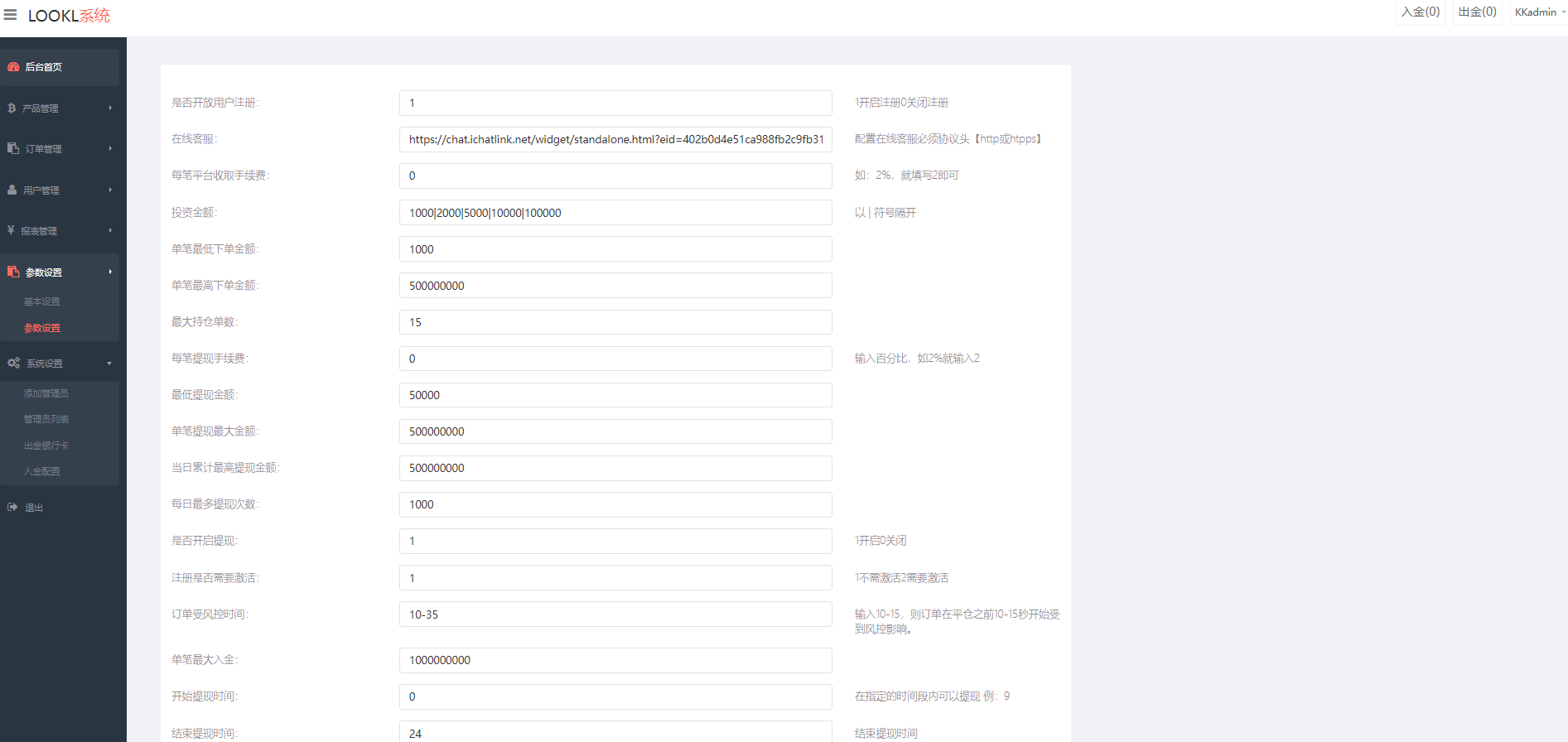Click the clipboard icon for 订单管理
The width and height of the screenshot is (1568, 742).
point(13,149)
